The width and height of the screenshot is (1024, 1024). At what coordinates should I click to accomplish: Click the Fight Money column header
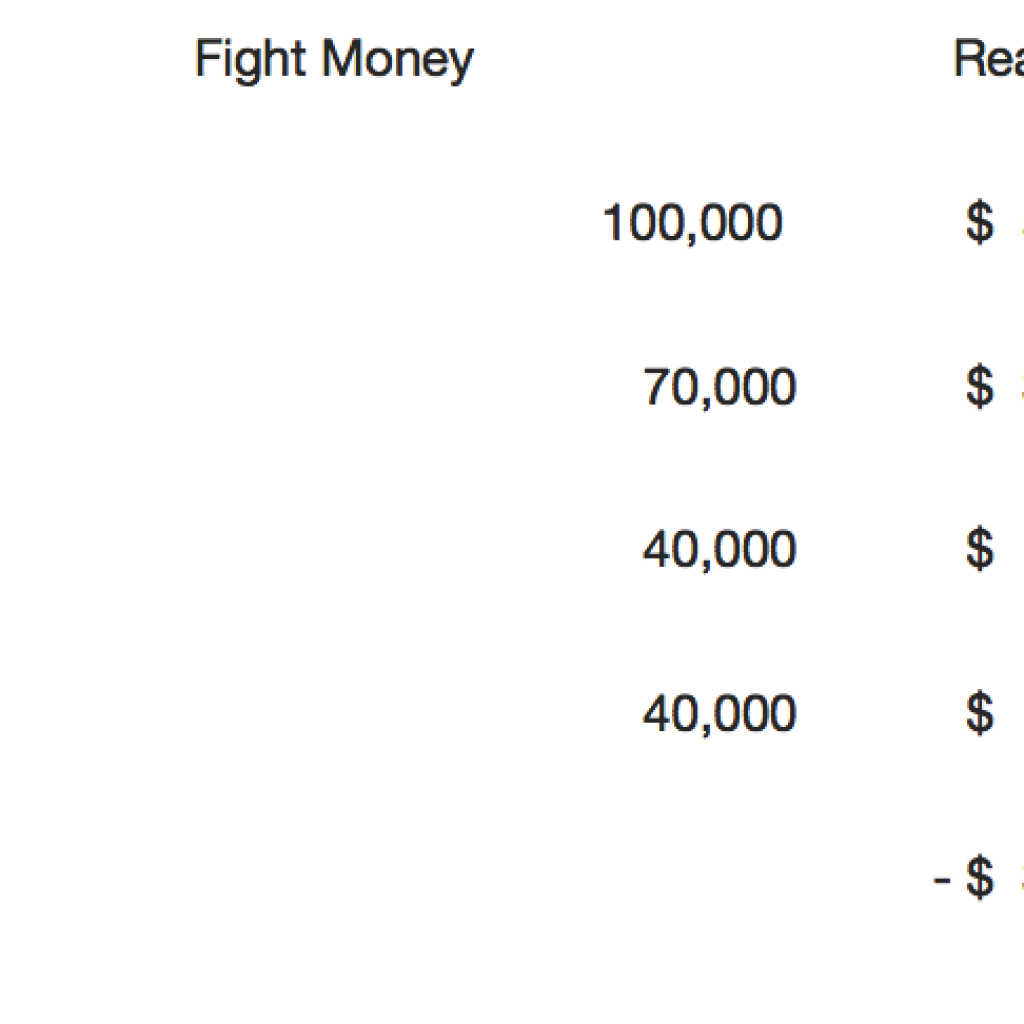pyautogui.click(x=334, y=60)
